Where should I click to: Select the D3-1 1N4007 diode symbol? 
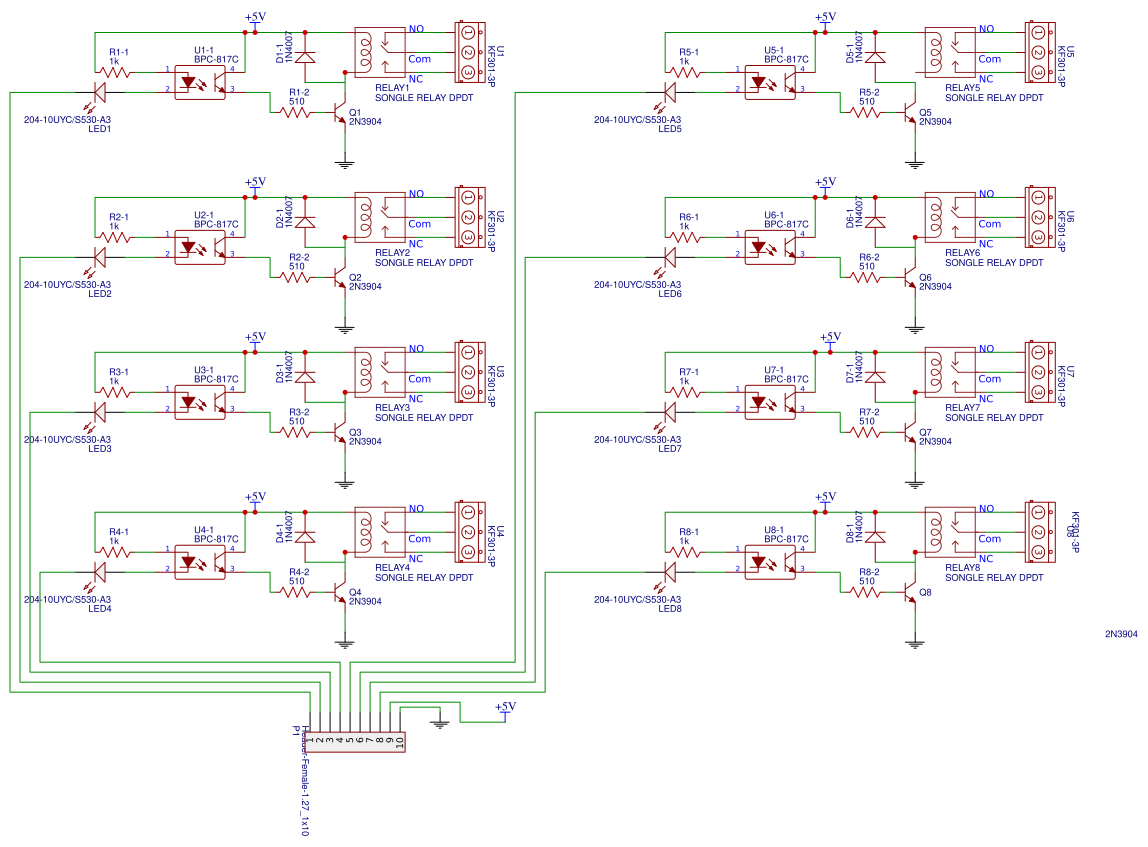tap(305, 377)
